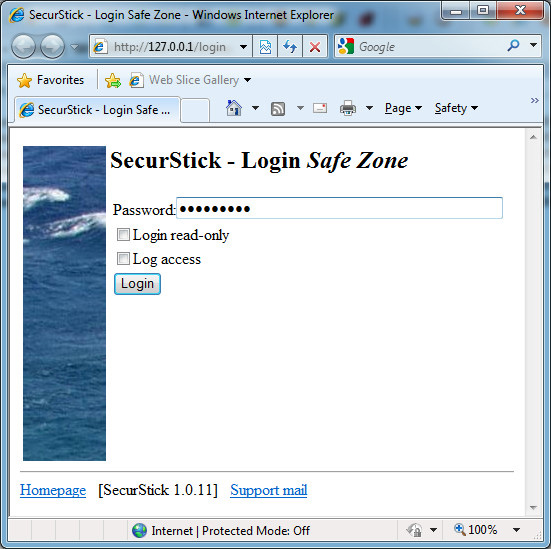The height and width of the screenshot is (549, 551).
Task: Click the Print icon
Action: click(x=348, y=108)
